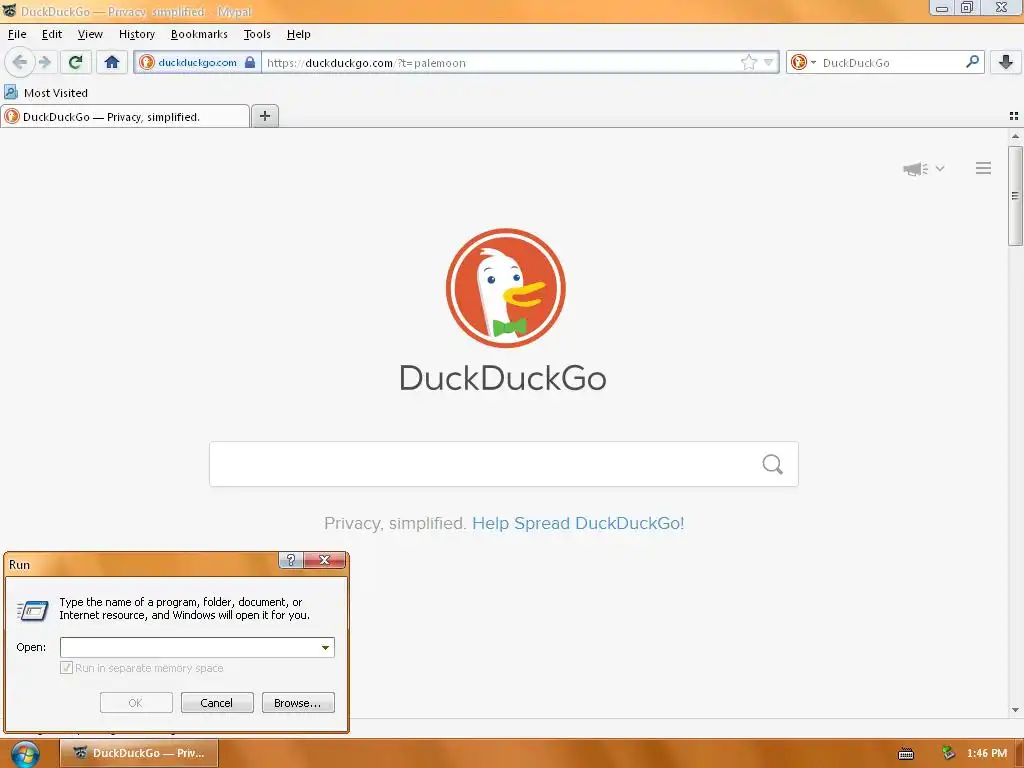Viewport: 1024px width, 768px height.
Task: Open the URL history dropdown arrow
Action: coord(769,63)
